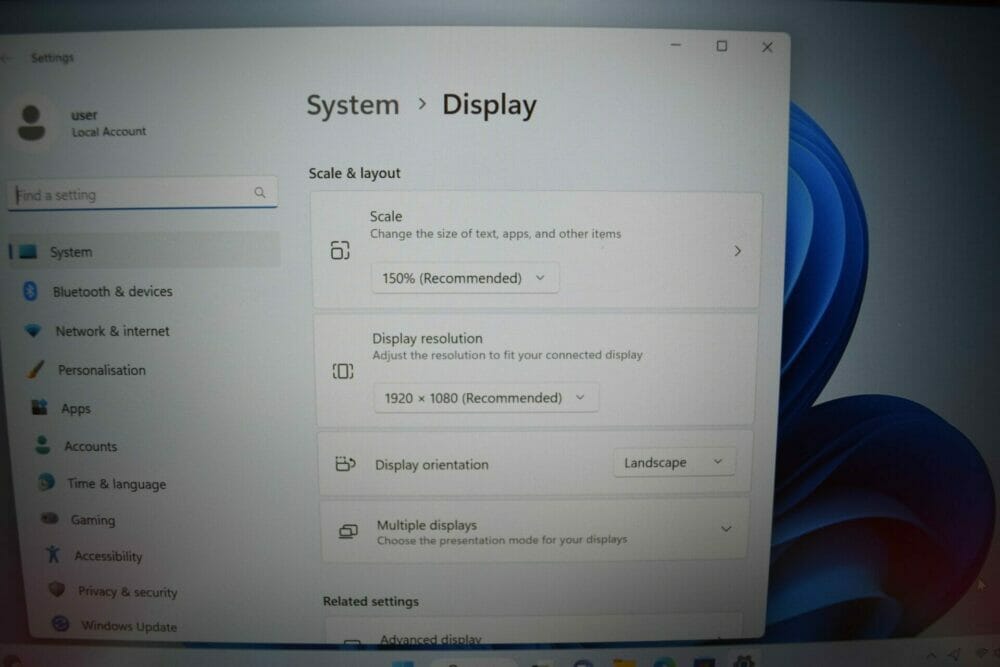Click the Display title in breadcrumb

click(x=489, y=105)
